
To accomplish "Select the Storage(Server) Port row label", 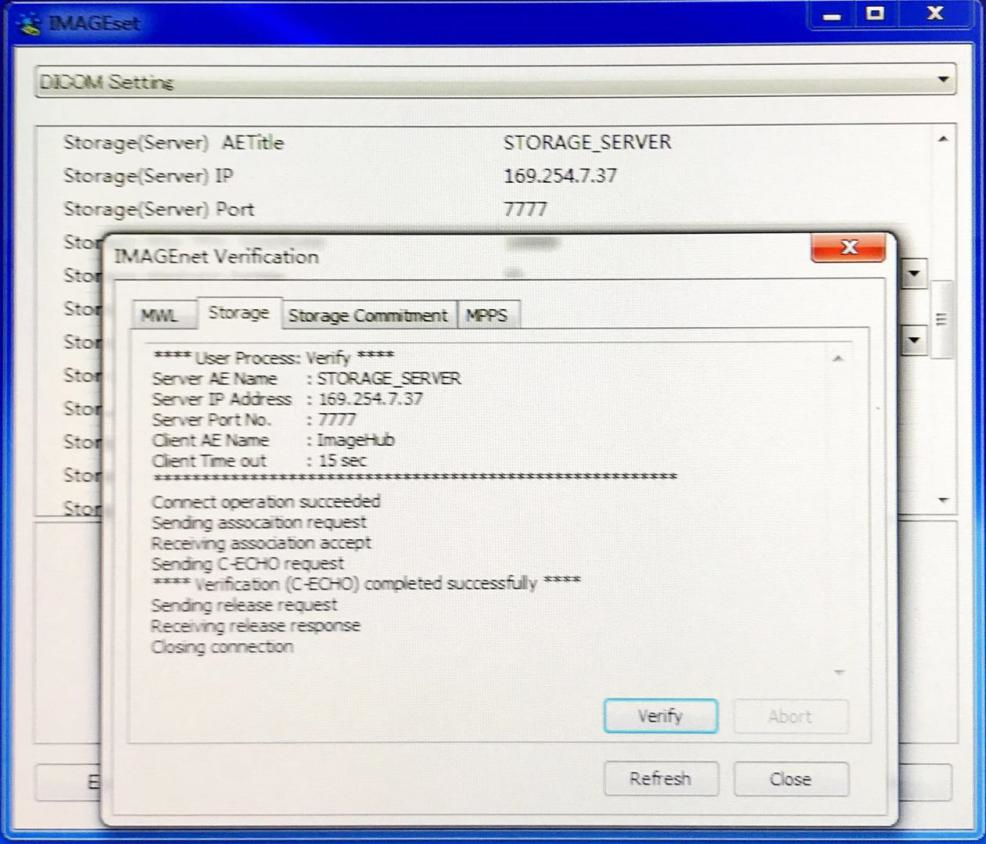I will (159, 209).
